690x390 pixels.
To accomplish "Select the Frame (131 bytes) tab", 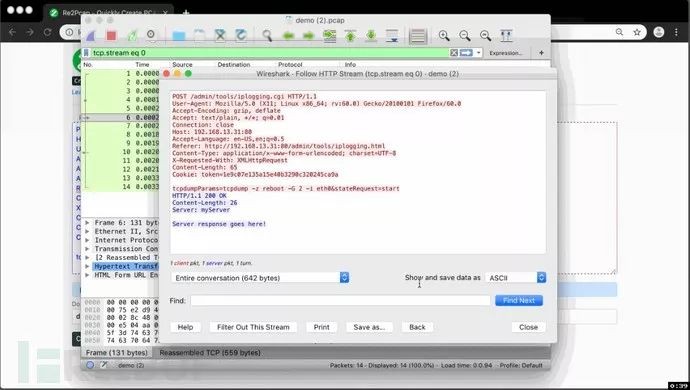I will pyautogui.click(x=117, y=353).
